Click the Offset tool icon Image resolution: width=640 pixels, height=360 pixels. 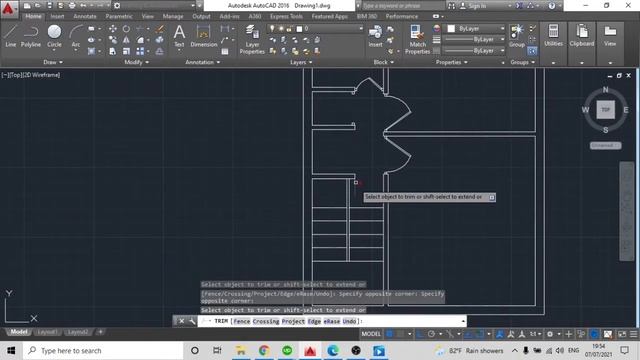[x=160, y=51]
